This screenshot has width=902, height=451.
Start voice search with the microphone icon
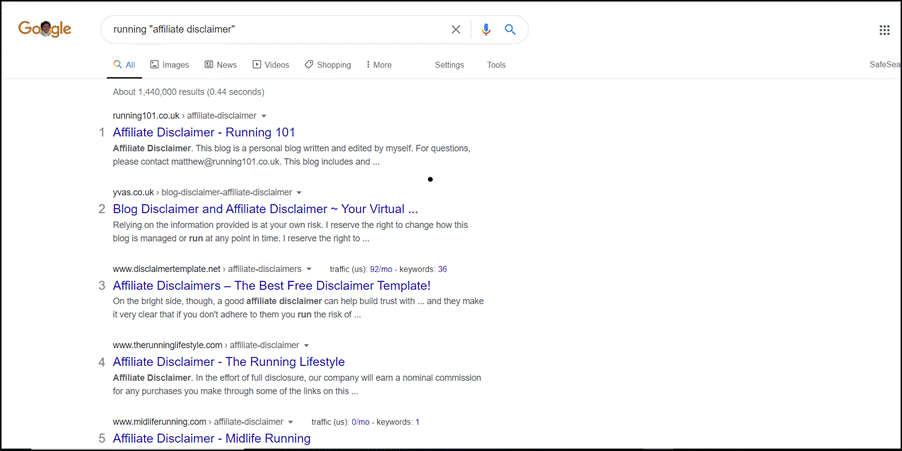tap(486, 30)
